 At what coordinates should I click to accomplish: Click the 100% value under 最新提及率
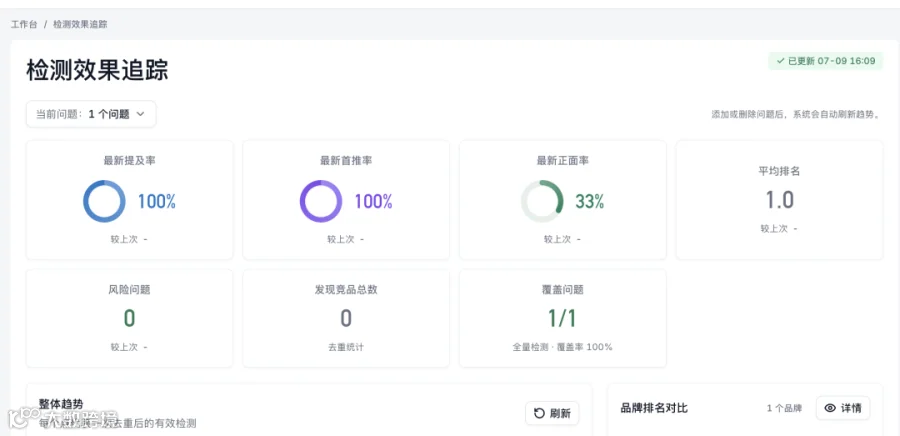pyautogui.click(x=157, y=201)
